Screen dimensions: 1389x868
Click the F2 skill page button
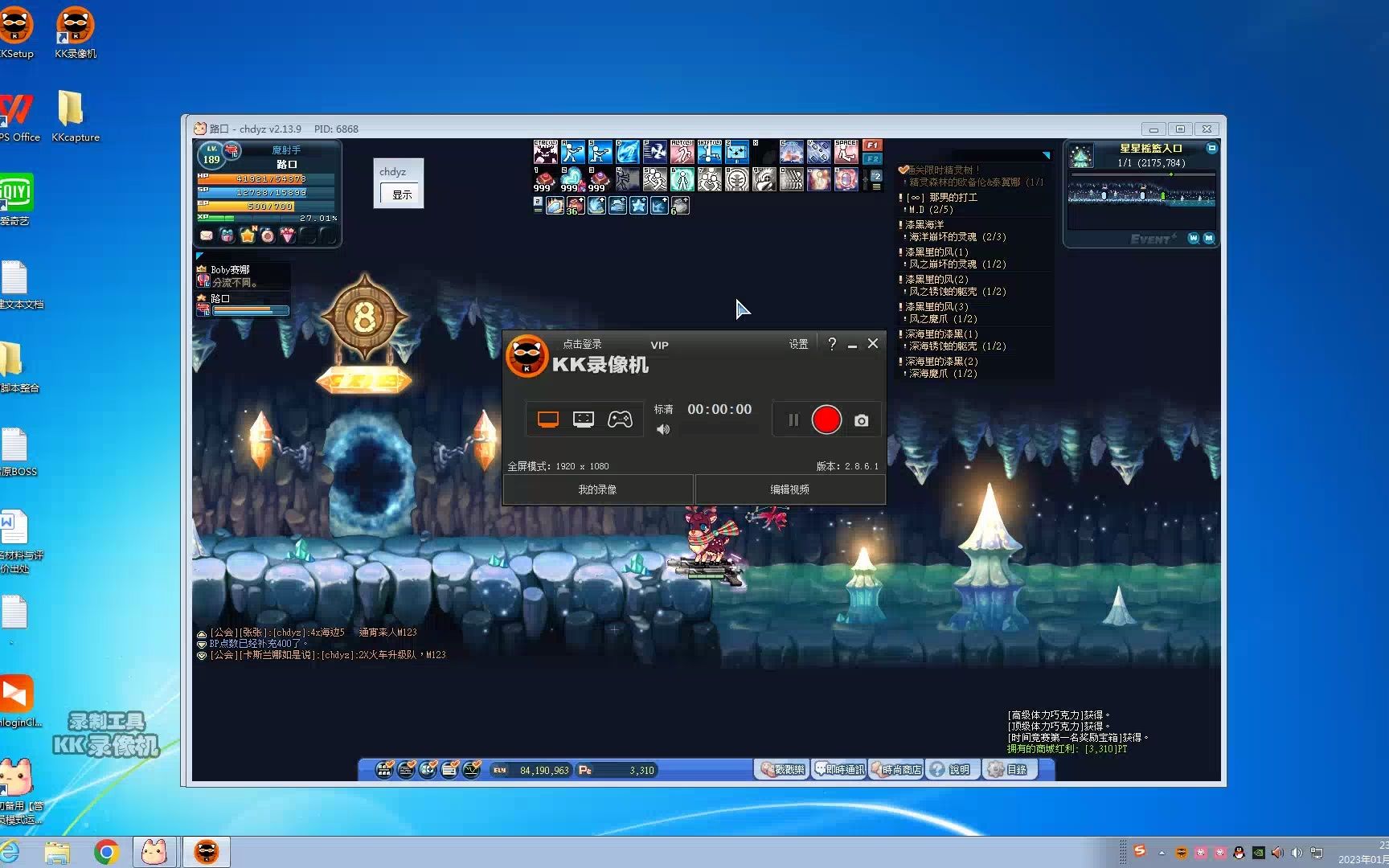coord(872,158)
